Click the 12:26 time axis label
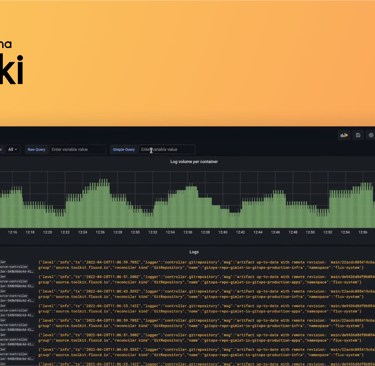 [x=100, y=232]
